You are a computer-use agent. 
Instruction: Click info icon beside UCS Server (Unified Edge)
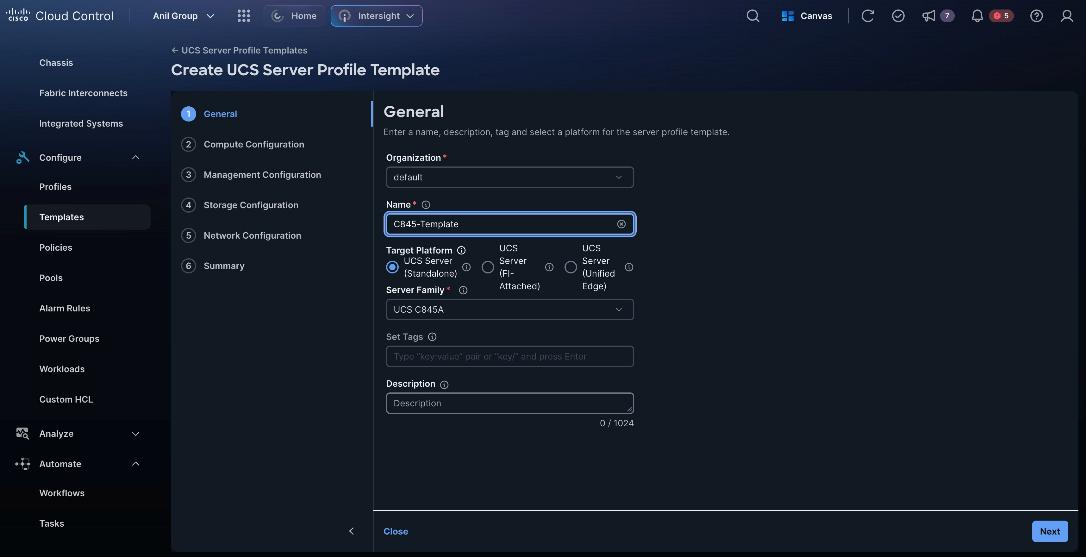[629, 267]
